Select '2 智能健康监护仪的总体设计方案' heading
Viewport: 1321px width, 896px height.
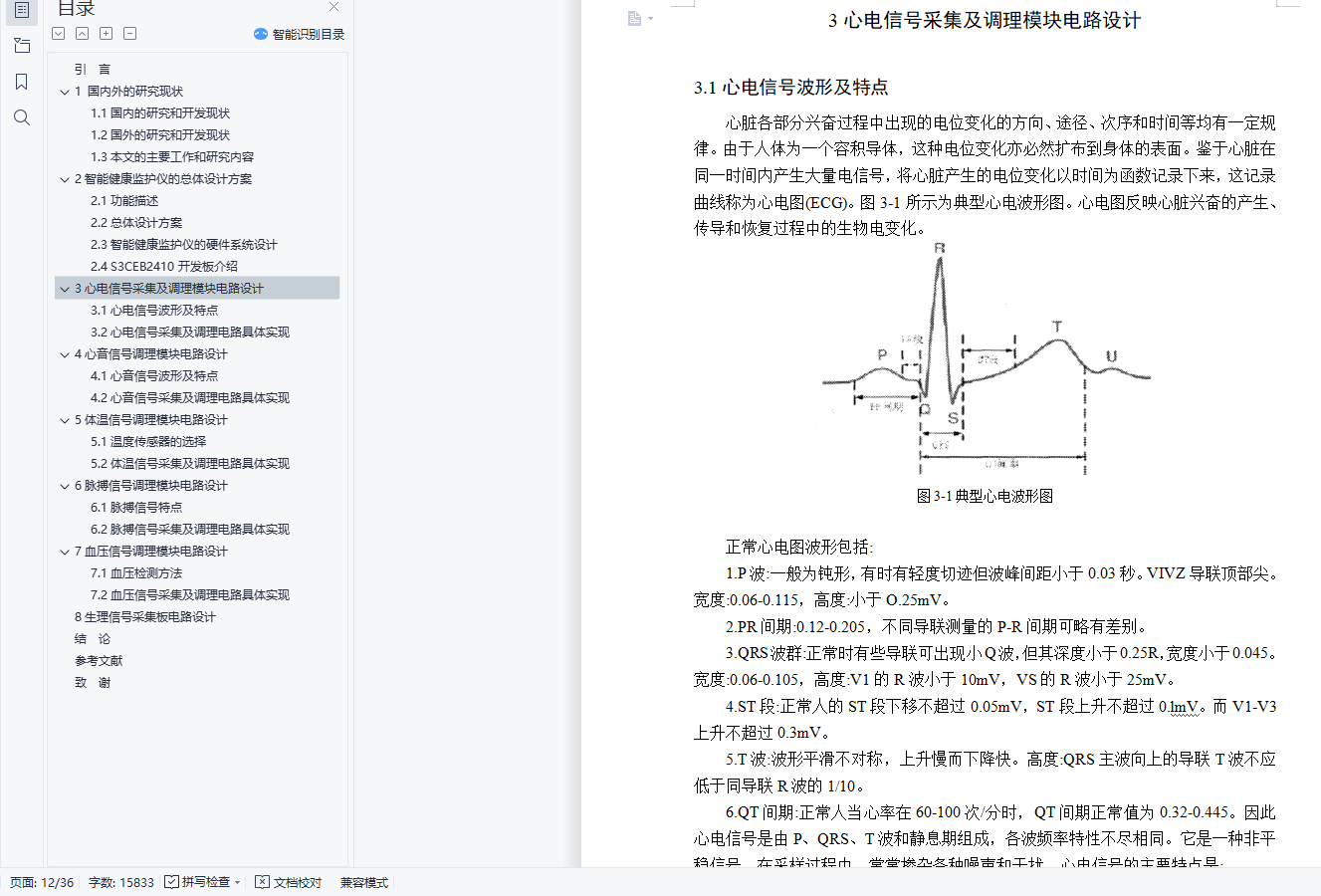coord(163,179)
